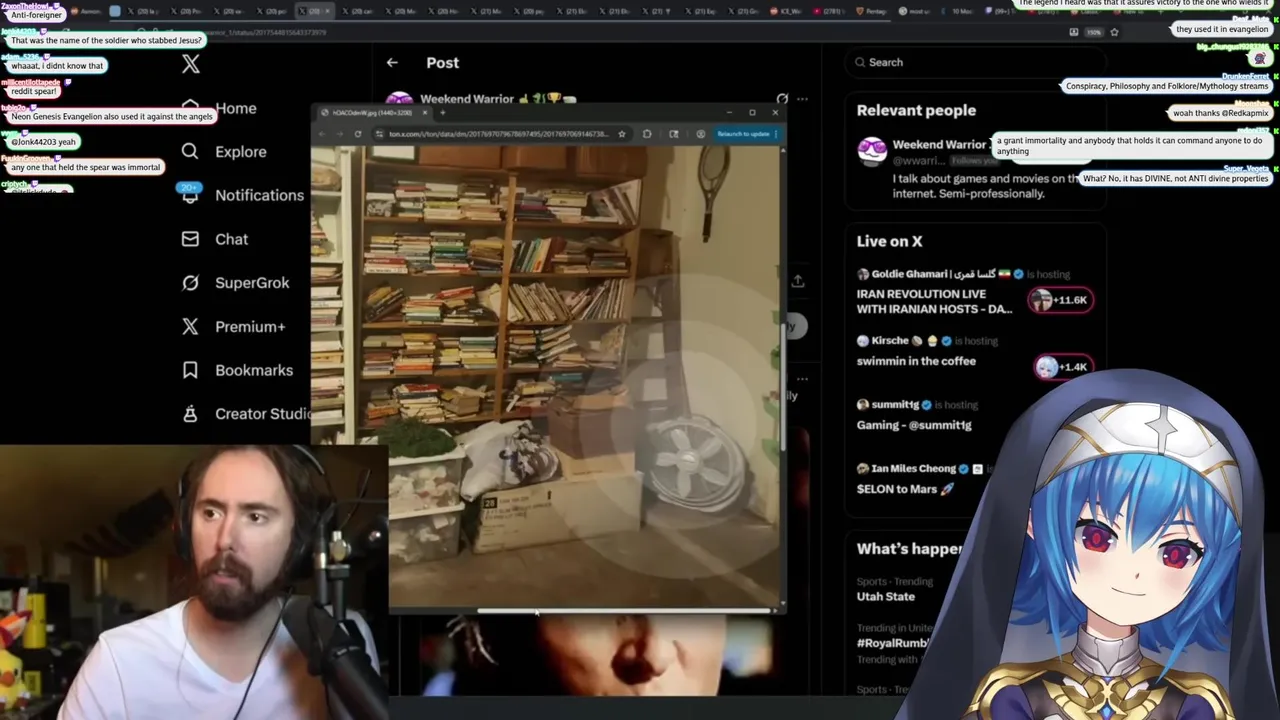The width and height of the screenshot is (1280, 720).
Task: Open Weekend Warrior name in Relevant people
Action: pos(939,145)
